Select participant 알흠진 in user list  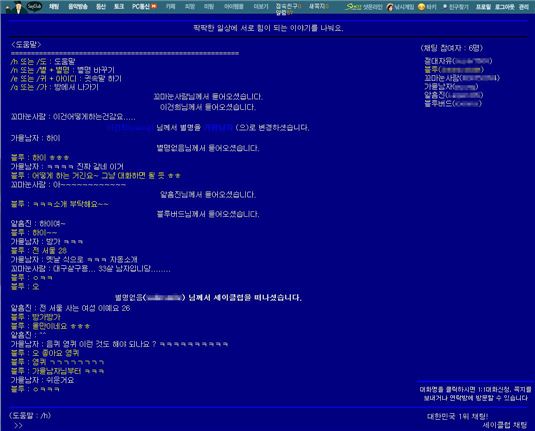pyautogui.click(x=453, y=95)
